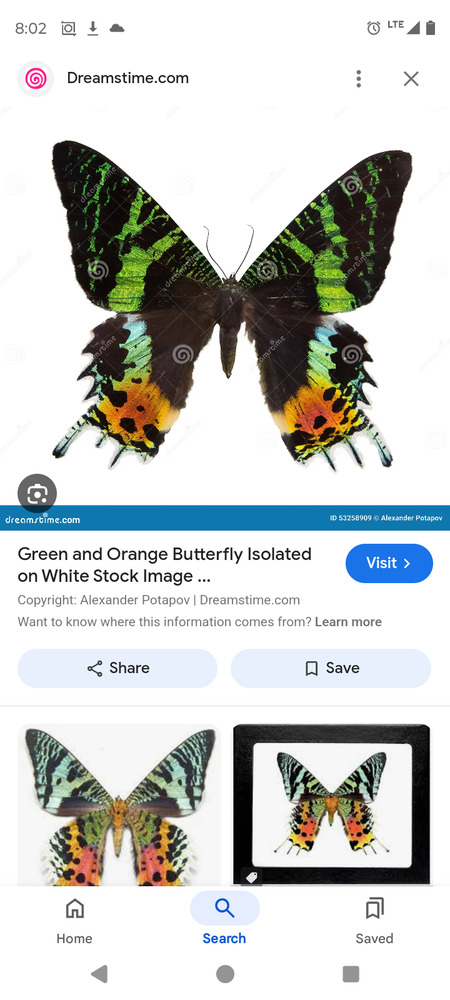
Task: Click the blue Visit button
Action: coord(389,563)
